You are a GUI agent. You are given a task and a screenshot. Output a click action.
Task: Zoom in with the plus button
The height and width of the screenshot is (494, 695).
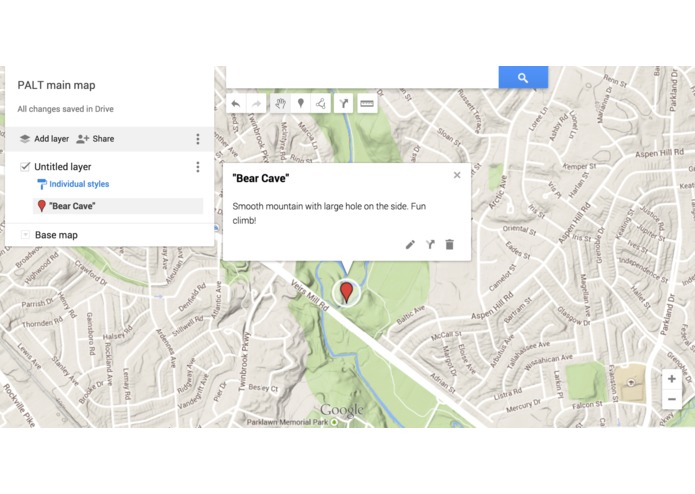(x=672, y=379)
